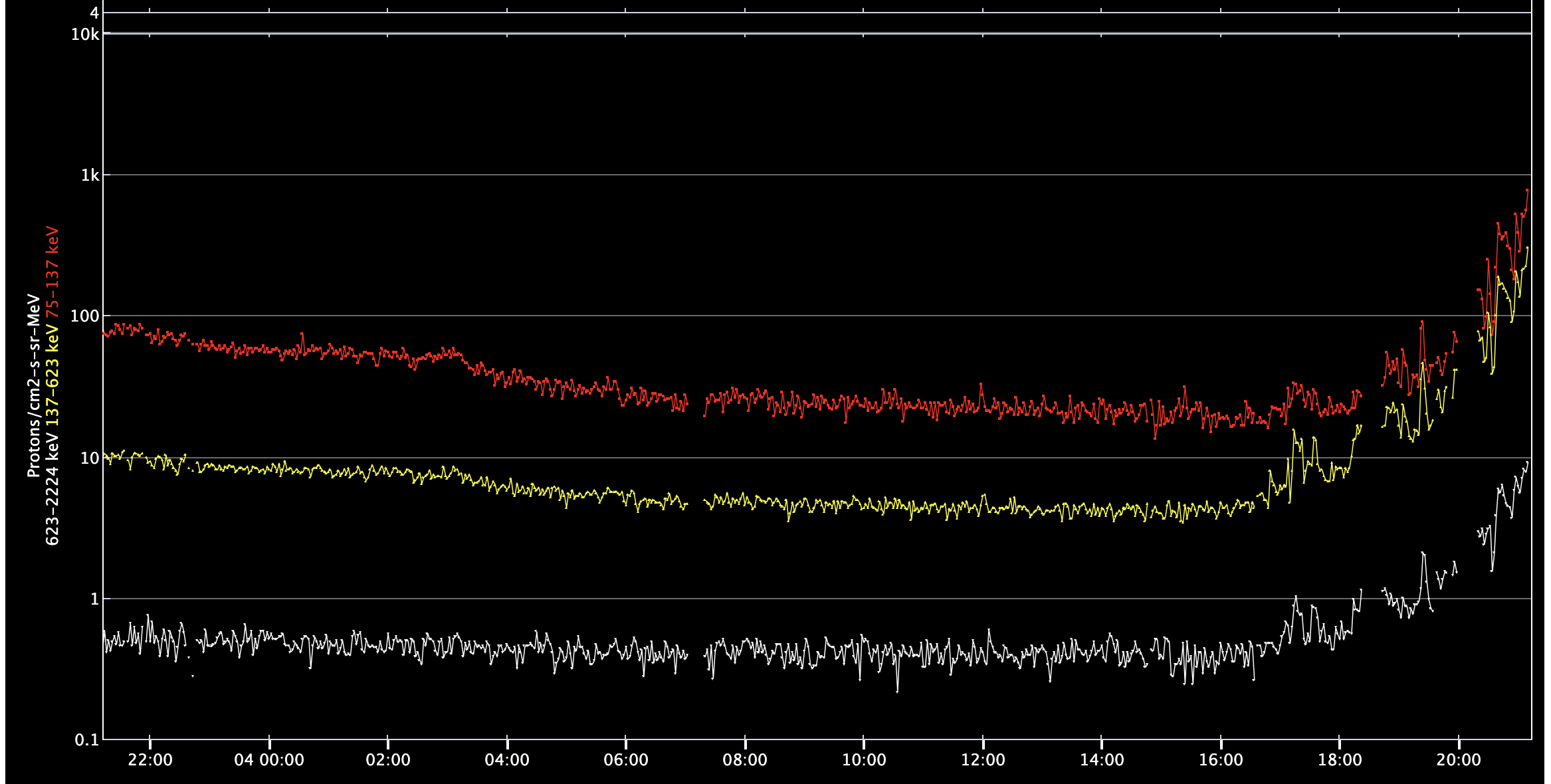Viewport: 1551px width, 784px height.
Task: Click the 06:00 x-axis label
Action: pos(626,760)
